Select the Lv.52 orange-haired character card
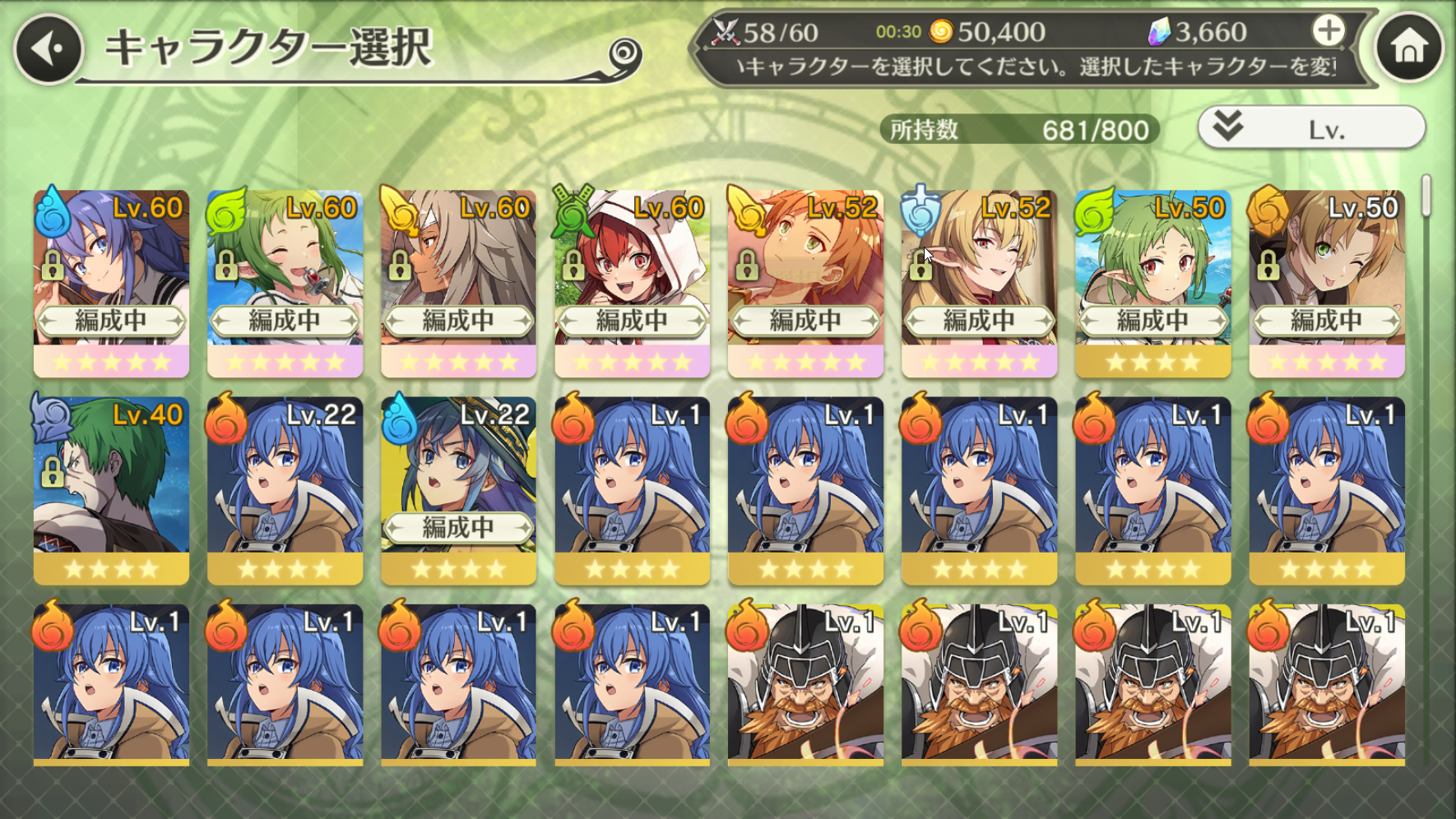This screenshot has width=1456, height=819. (x=805, y=284)
